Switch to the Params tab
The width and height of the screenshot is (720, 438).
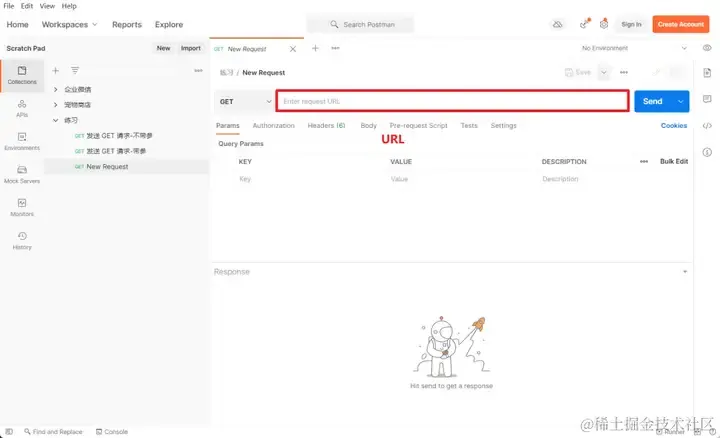point(228,125)
